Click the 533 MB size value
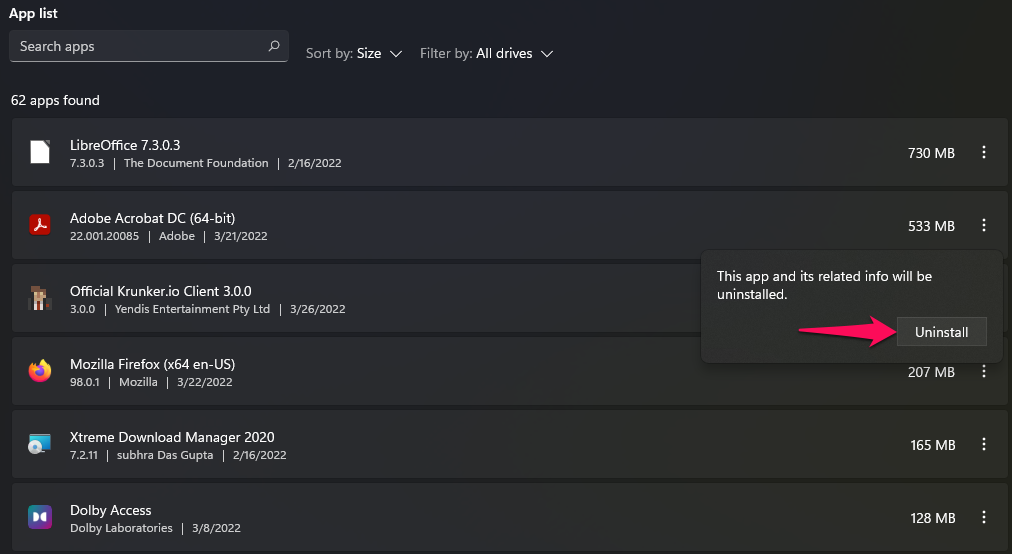1012x554 pixels. pos(931,226)
